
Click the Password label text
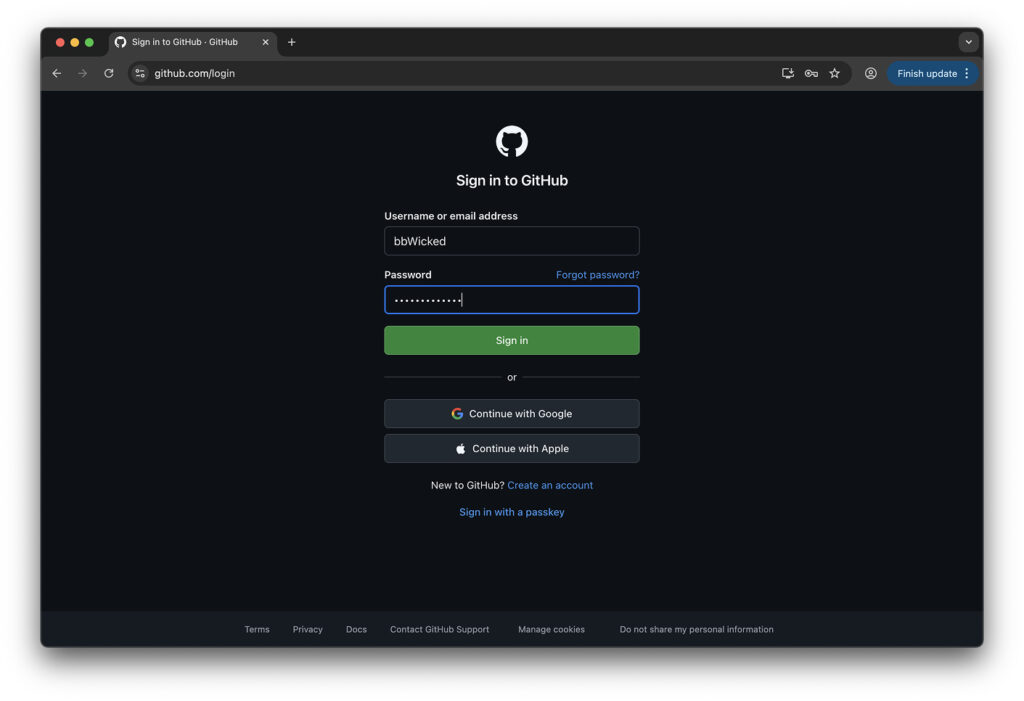click(x=408, y=274)
